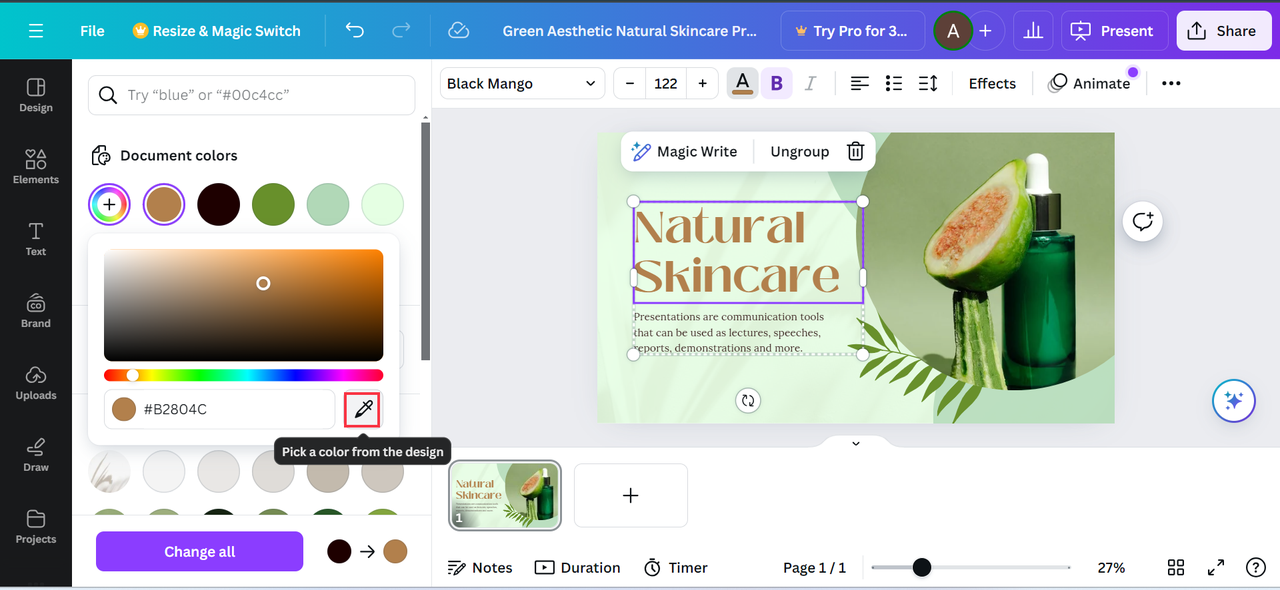
Task: Open the Duration settings
Action: click(x=577, y=567)
